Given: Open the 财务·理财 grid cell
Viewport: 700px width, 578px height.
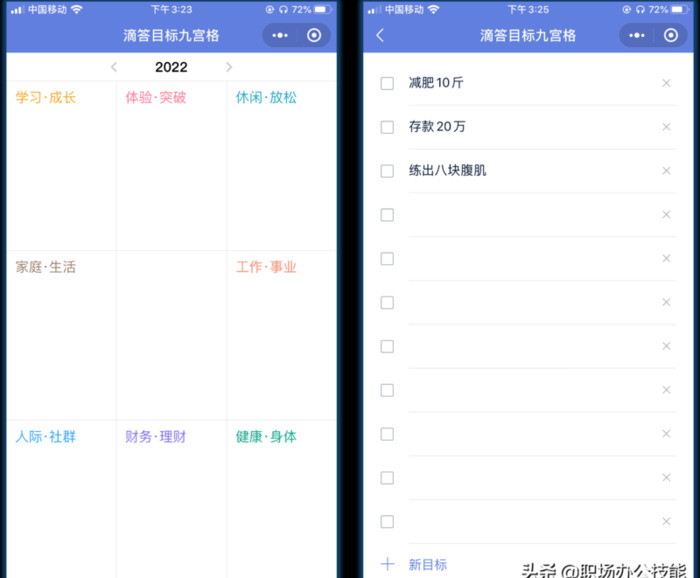Looking at the screenshot, I should pos(171,499).
